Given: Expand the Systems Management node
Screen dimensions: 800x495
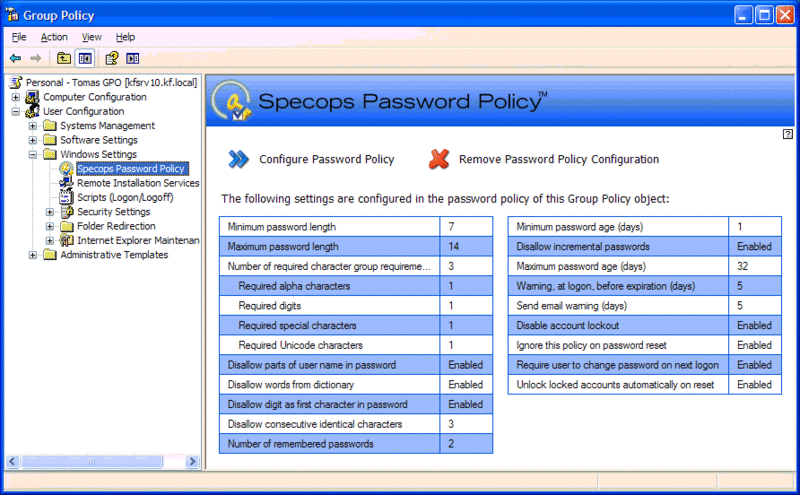Looking at the screenshot, I should (33, 126).
